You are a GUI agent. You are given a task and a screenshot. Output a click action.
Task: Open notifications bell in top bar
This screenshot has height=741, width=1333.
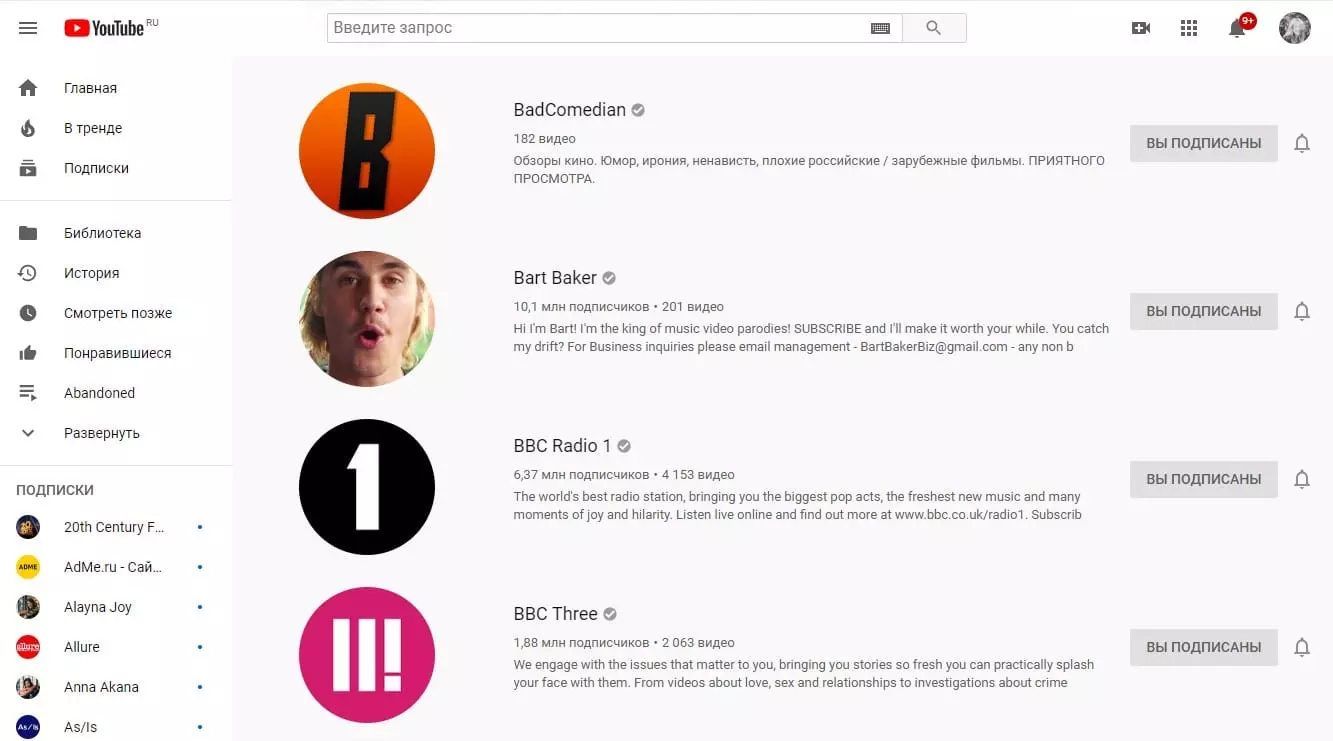(x=1237, y=28)
